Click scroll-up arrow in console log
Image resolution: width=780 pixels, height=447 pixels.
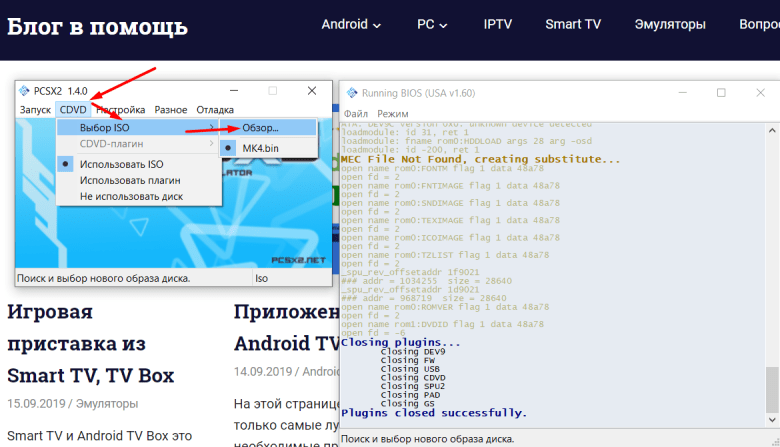click(x=772, y=131)
